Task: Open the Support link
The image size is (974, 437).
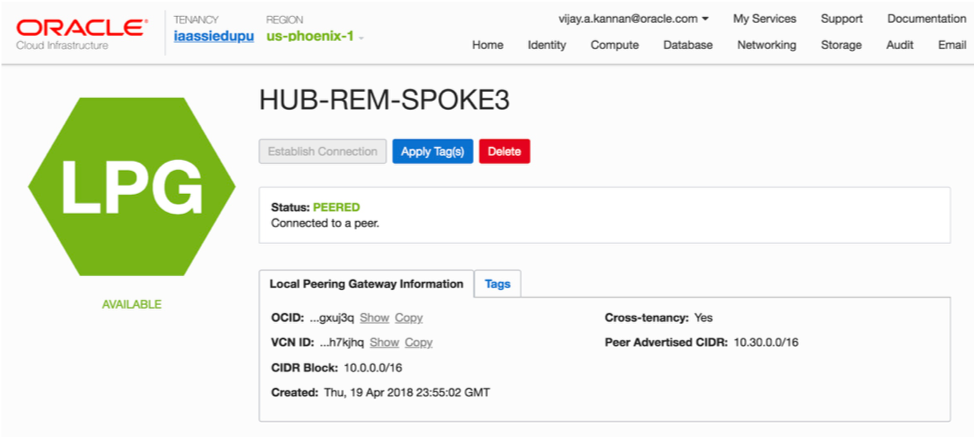Action: (x=842, y=18)
